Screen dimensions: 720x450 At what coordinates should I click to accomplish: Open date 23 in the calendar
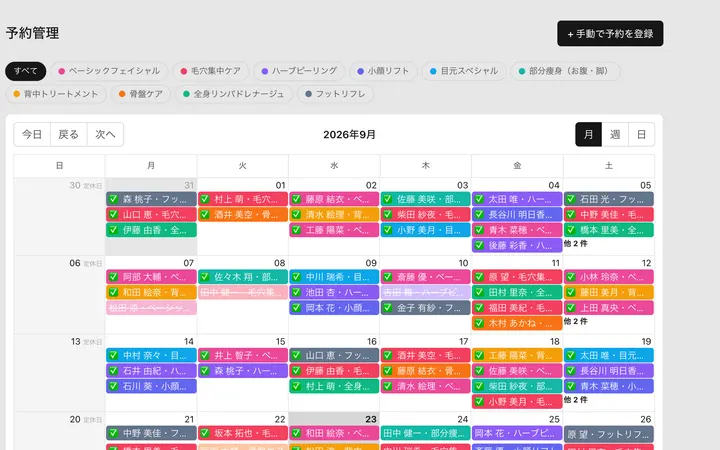371,419
